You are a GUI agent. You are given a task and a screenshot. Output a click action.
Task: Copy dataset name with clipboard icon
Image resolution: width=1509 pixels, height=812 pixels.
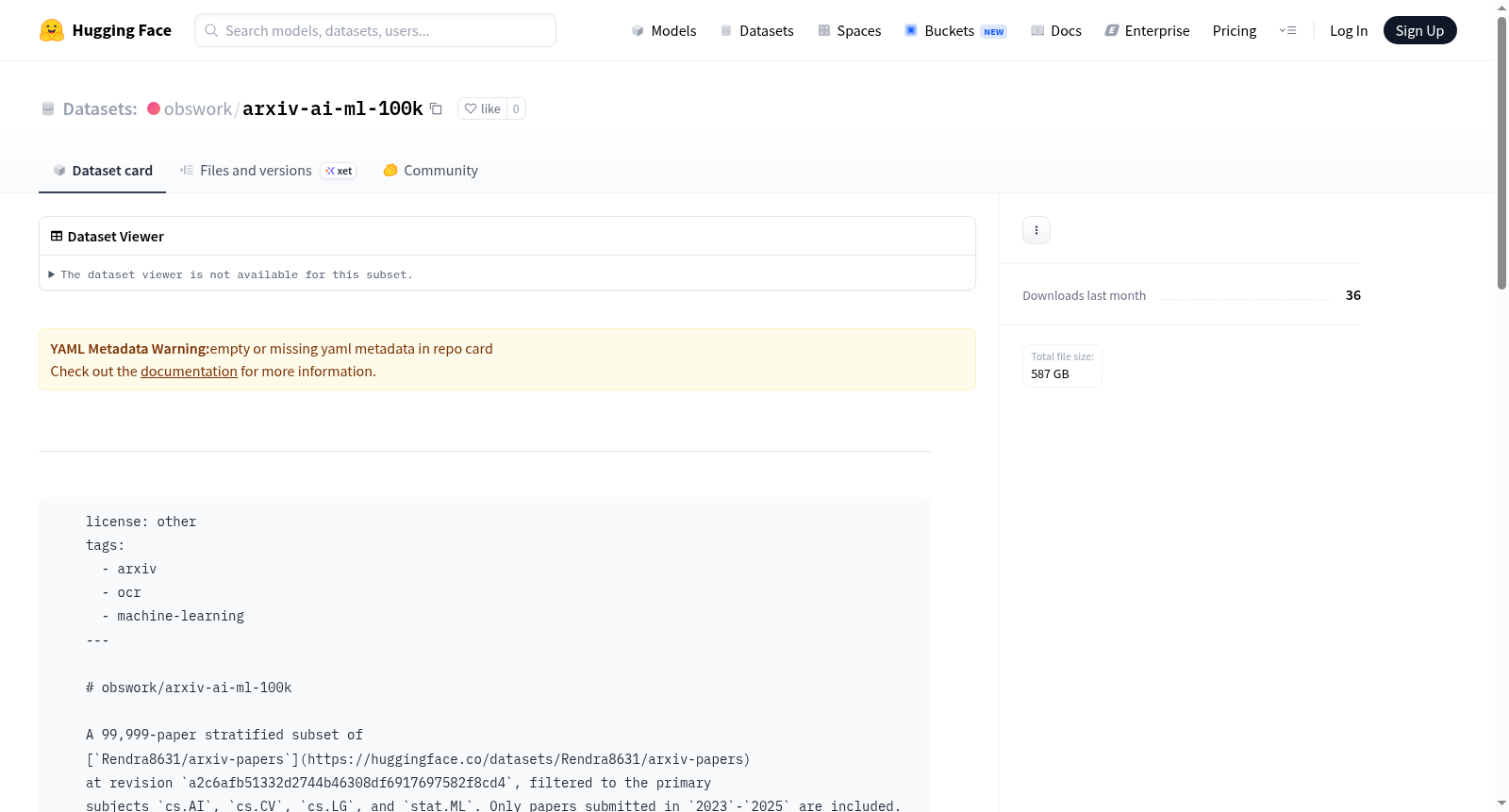pyautogui.click(x=436, y=108)
